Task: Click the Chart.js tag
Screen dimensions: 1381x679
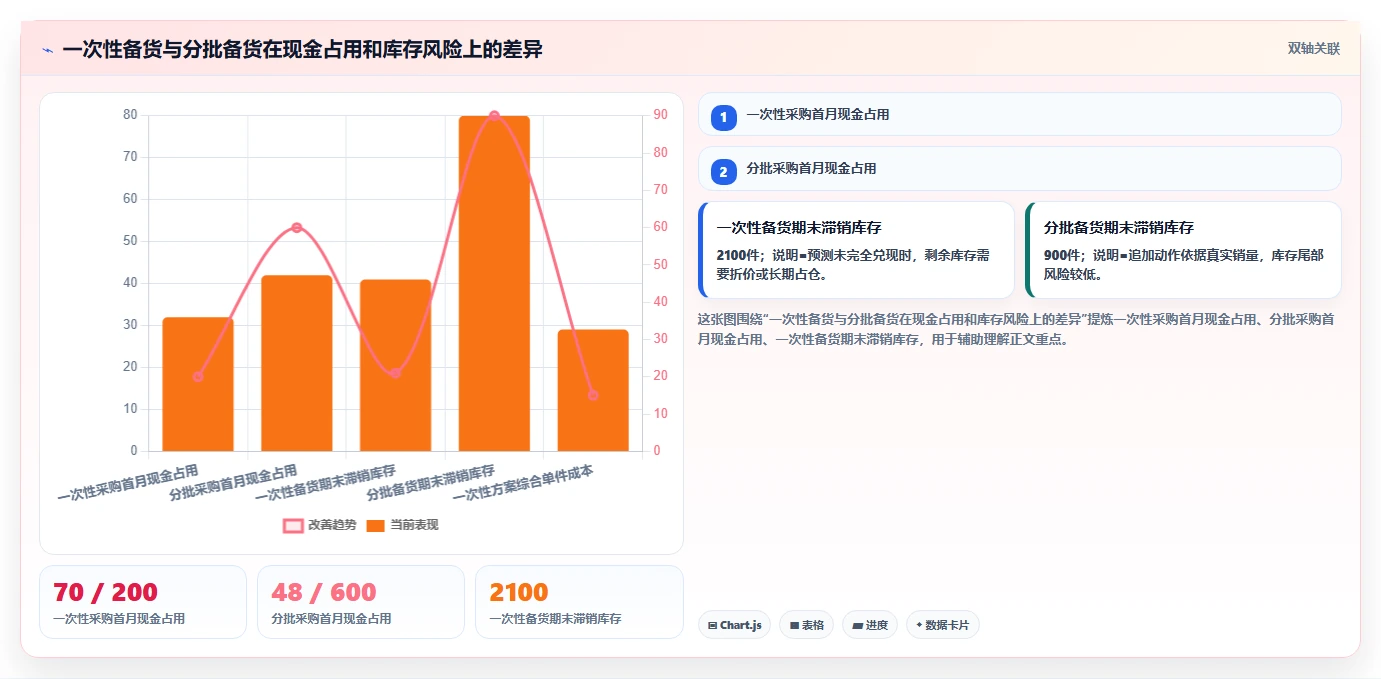Action: click(x=734, y=625)
